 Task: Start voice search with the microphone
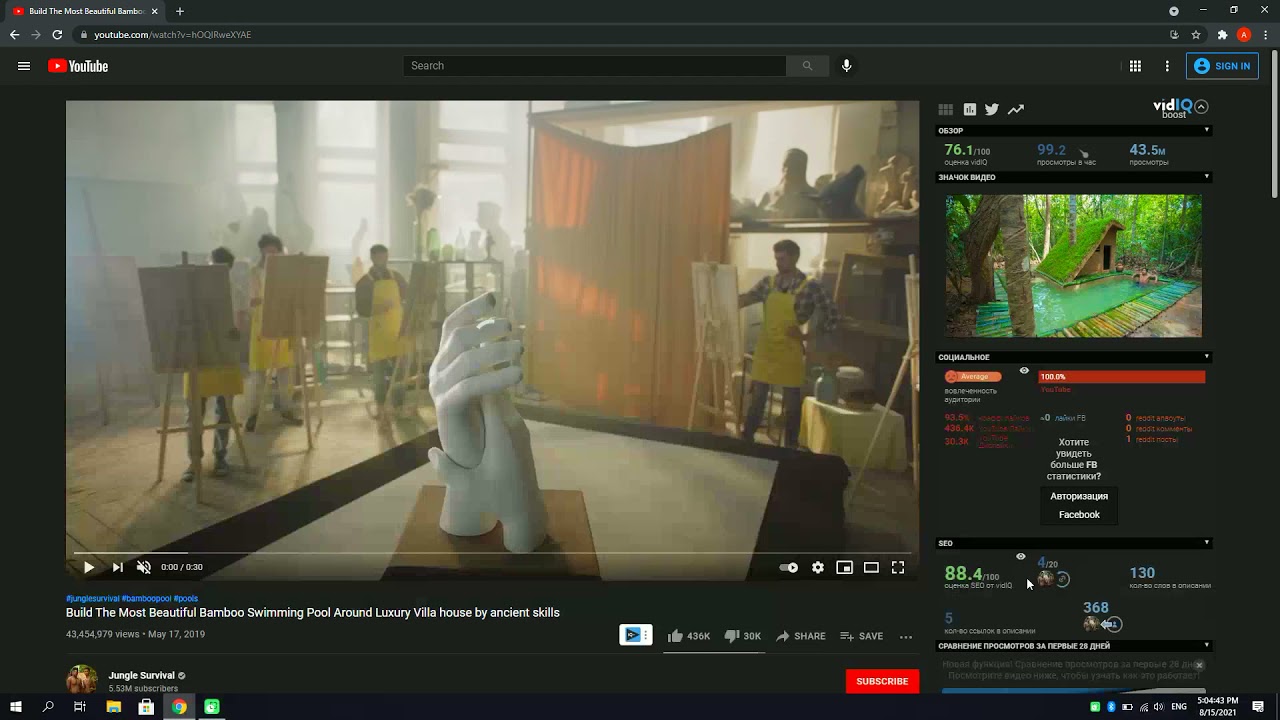coord(846,66)
